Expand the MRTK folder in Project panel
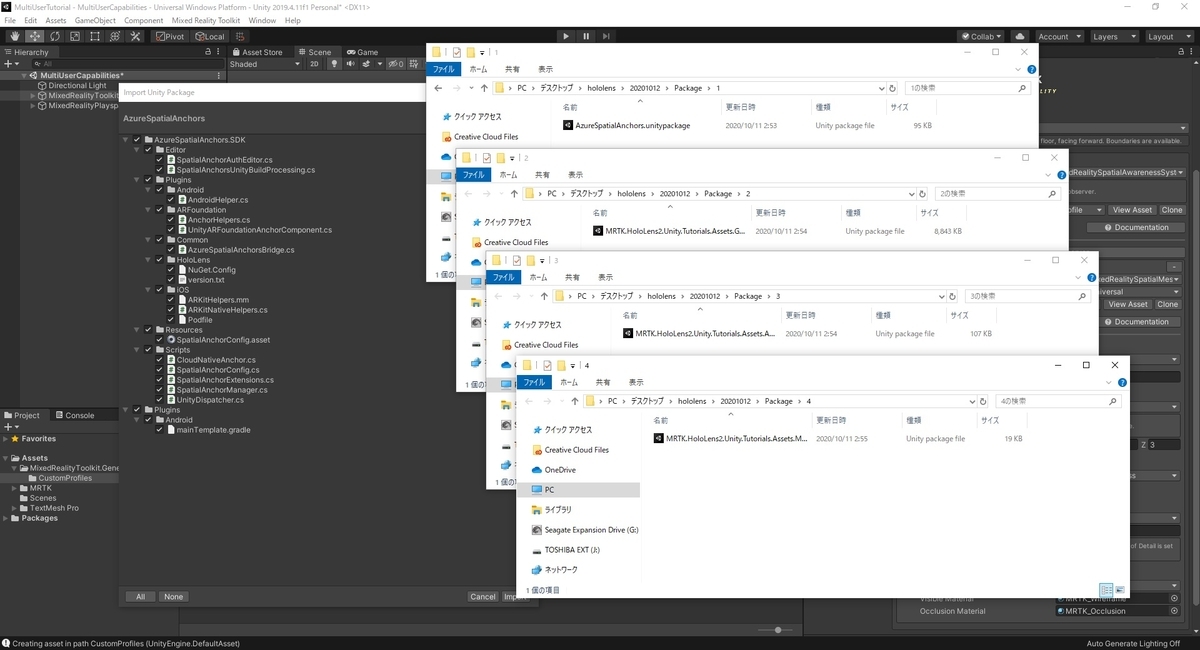This screenshot has height=650, width=1200. (15, 488)
